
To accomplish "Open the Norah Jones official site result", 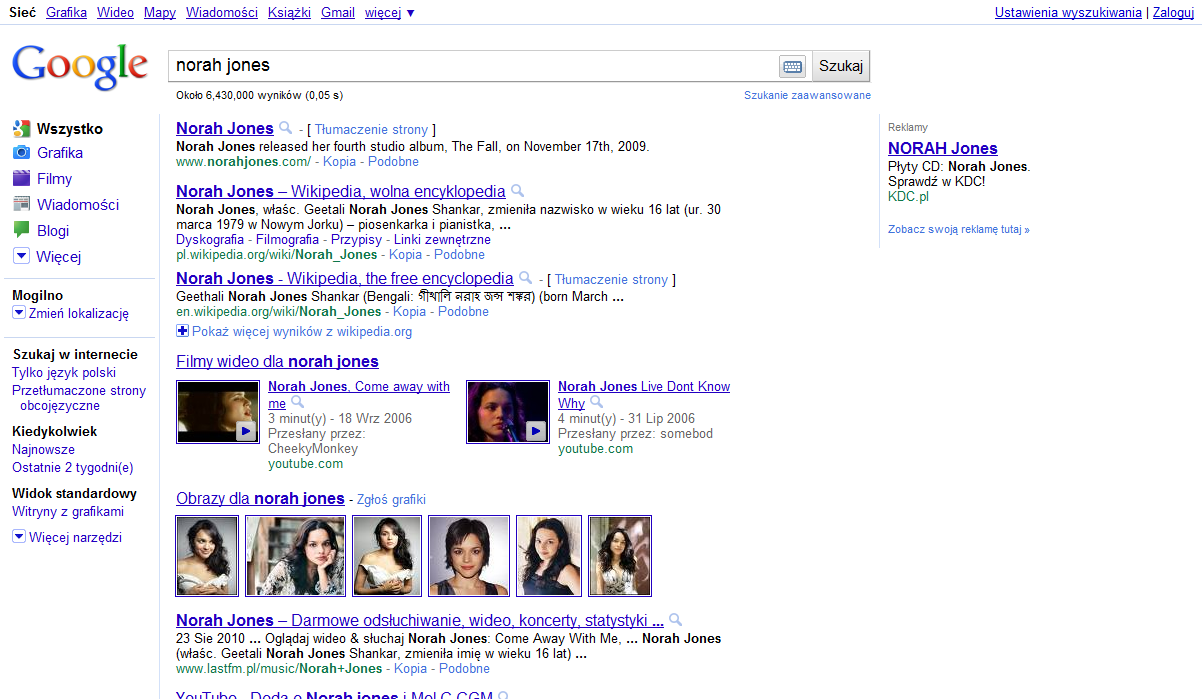I will point(225,128).
